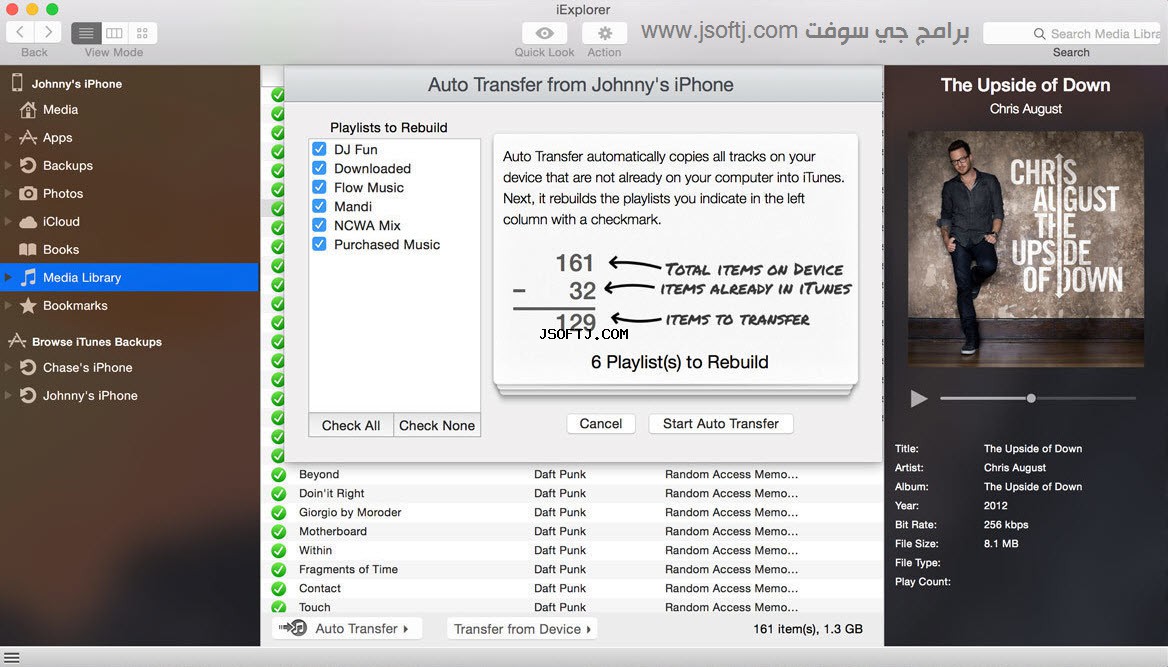
Task: Expand the iCloud tree item
Action: pyautogui.click(x=8, y=221)
